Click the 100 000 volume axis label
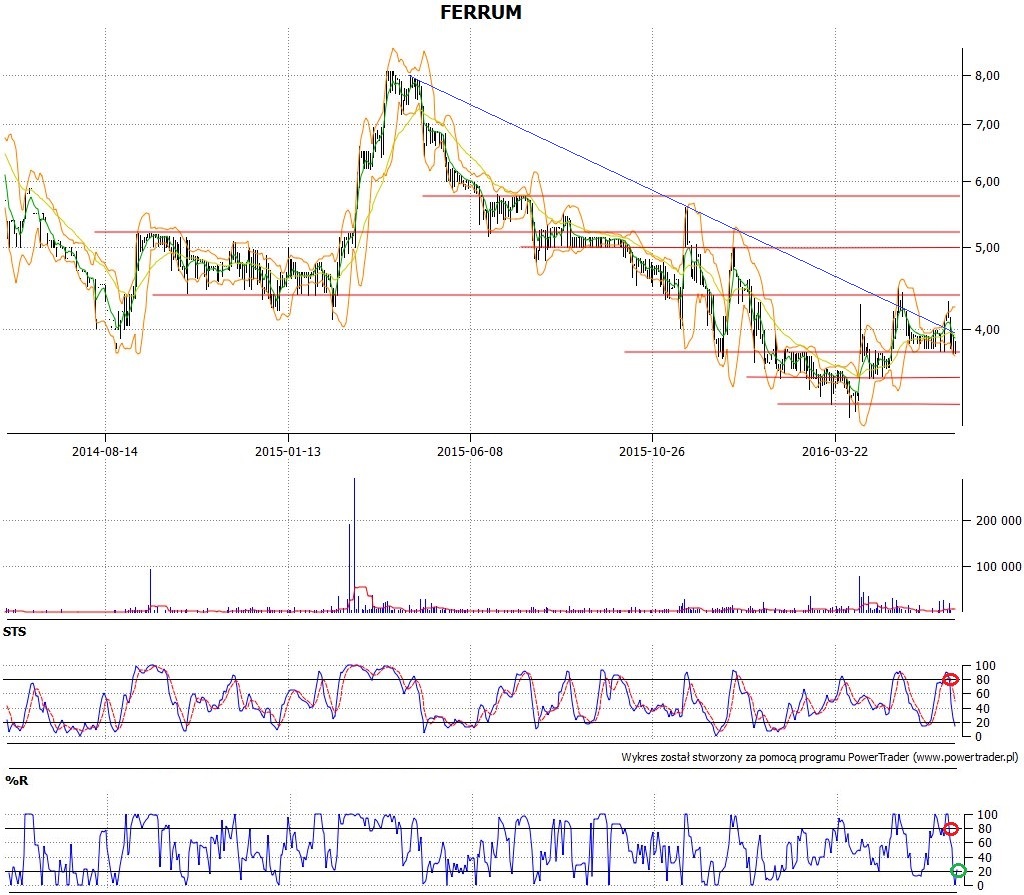 (x=999, y=566)
